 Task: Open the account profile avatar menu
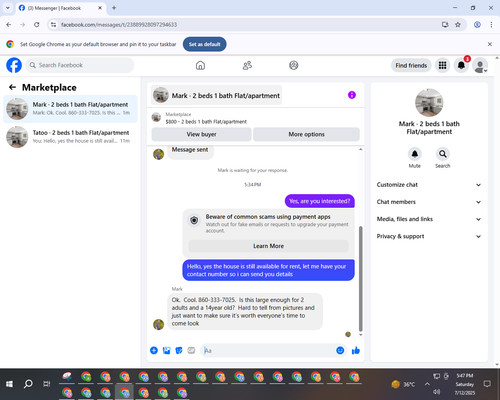coord(480,65)
